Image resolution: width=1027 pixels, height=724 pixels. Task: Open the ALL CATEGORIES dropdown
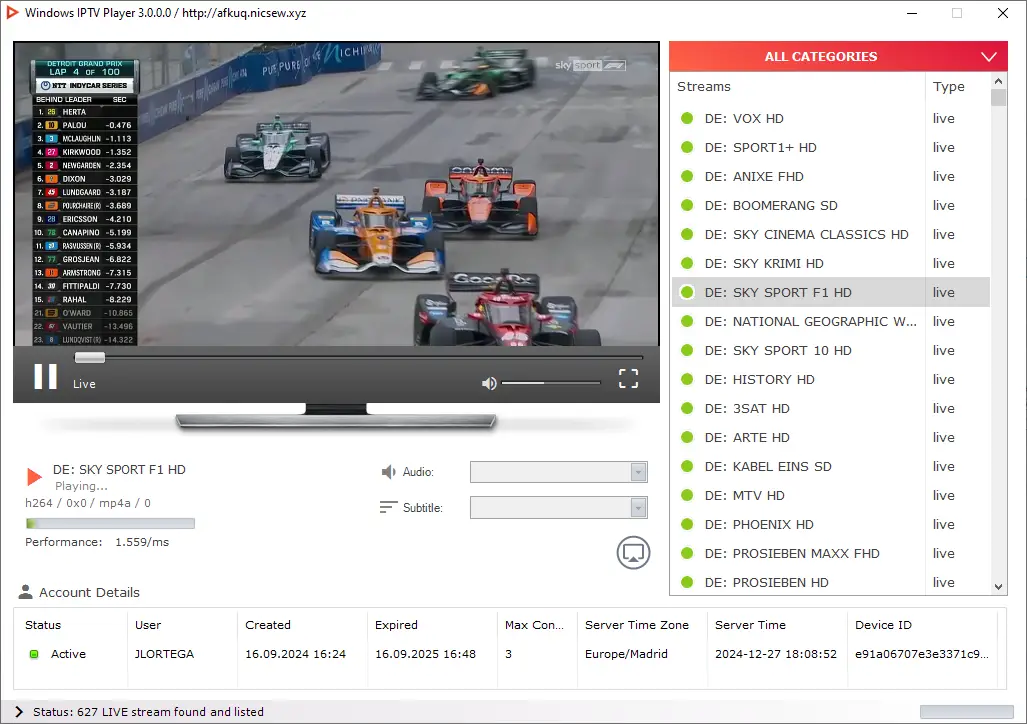coord(838,56)
